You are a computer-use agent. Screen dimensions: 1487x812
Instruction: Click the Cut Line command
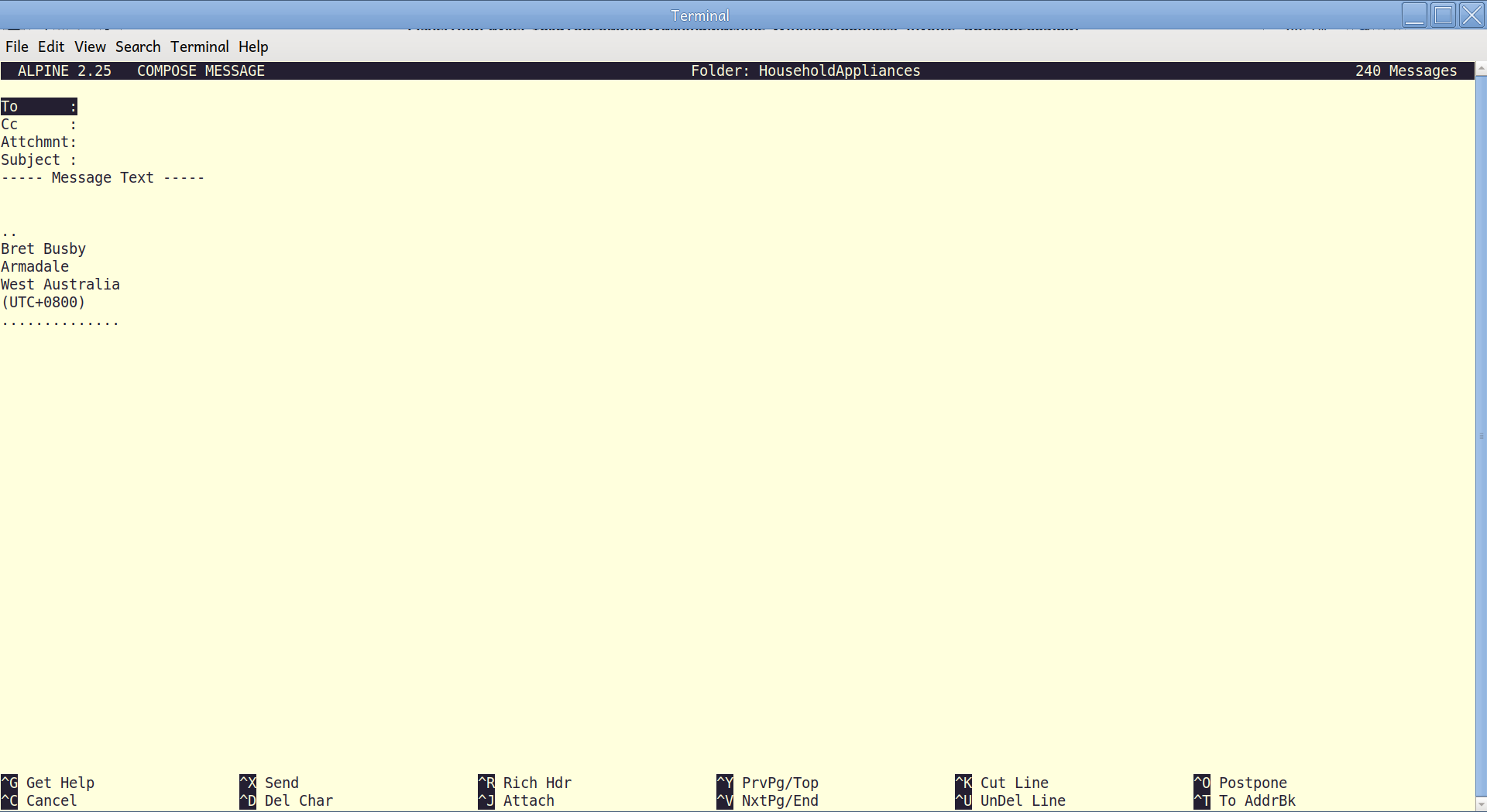1014,783
